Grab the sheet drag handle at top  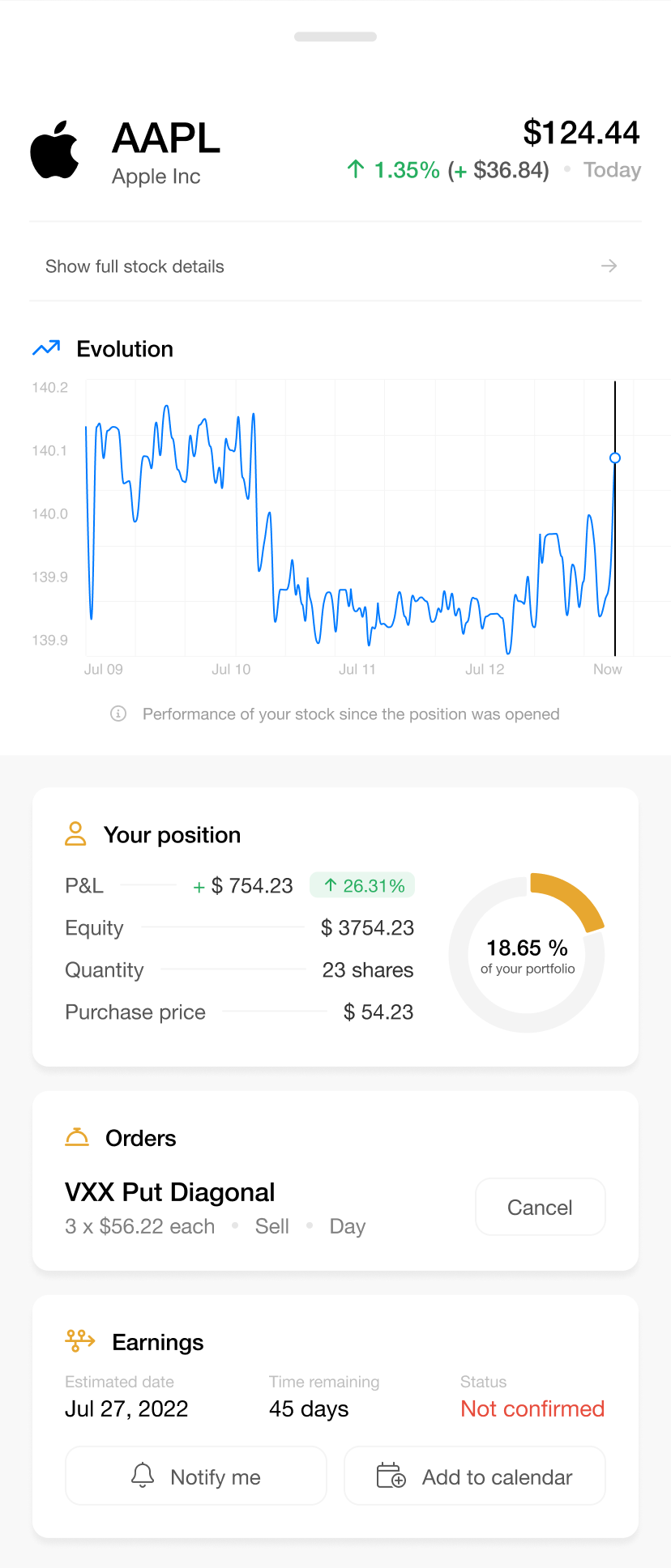335,36
